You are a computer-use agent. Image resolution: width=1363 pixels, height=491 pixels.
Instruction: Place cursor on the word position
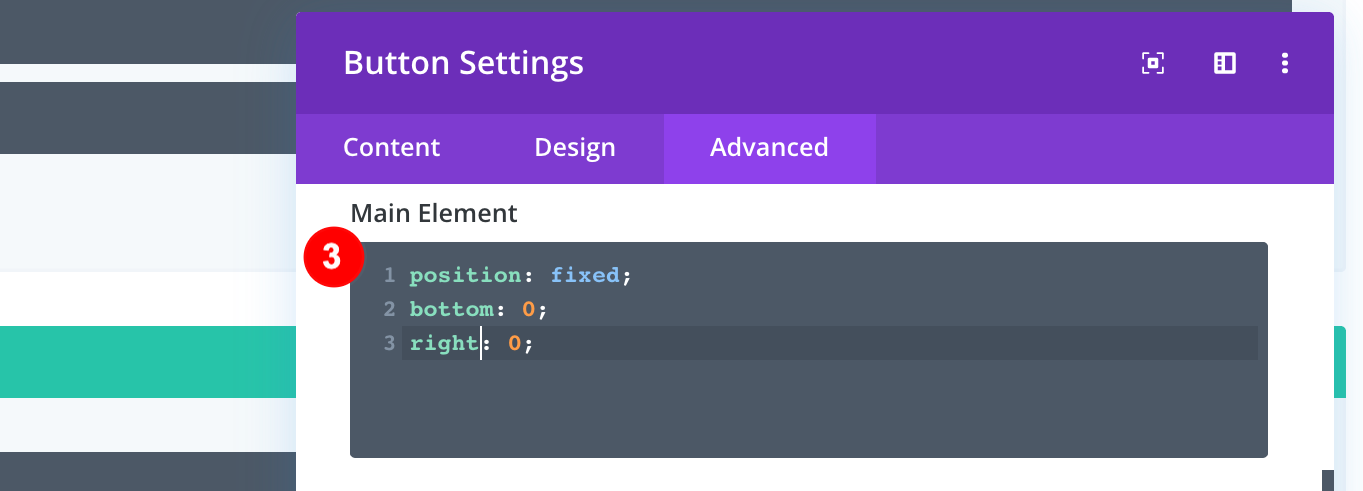click(465, 275)
